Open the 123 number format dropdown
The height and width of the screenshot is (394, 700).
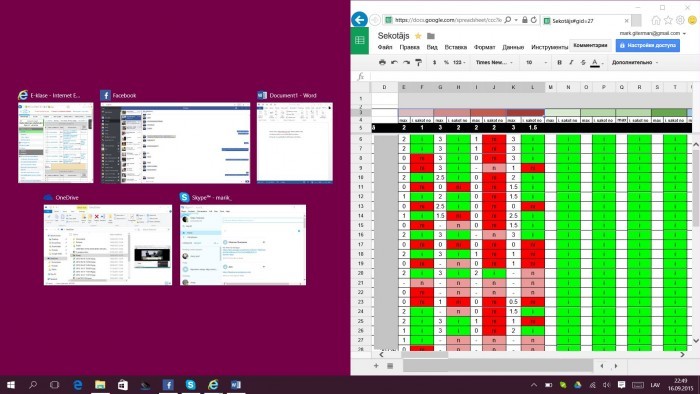(x=459, y=62)
